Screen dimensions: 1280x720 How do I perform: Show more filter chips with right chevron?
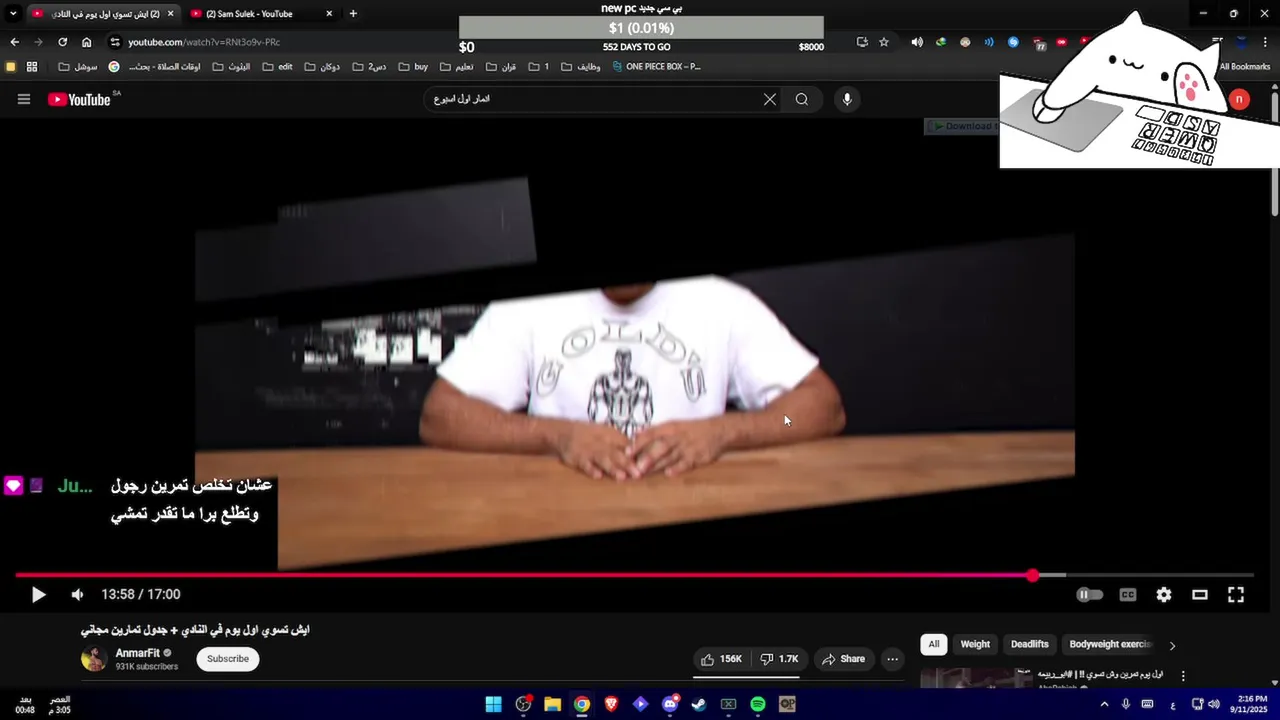1172,645
